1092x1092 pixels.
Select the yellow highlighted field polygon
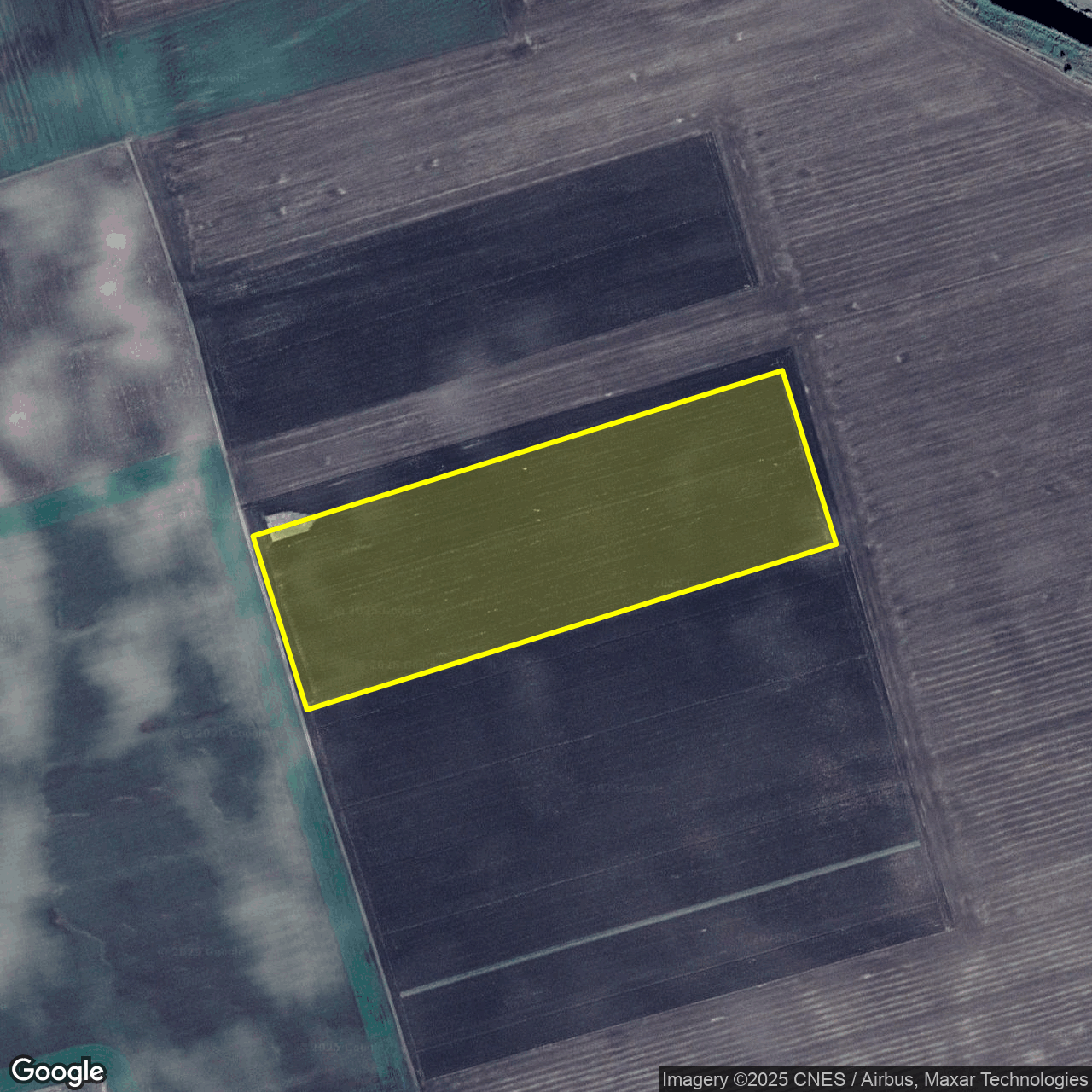coord(546,539)
